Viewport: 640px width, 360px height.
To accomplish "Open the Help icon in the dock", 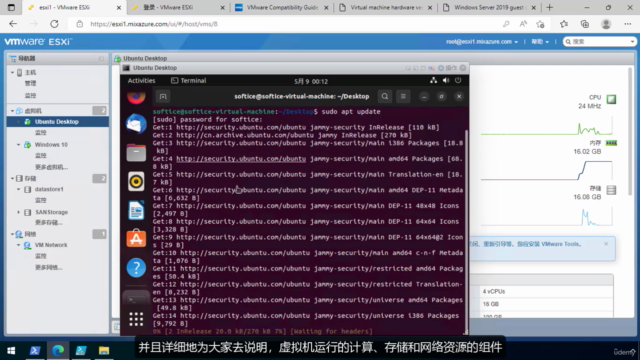I will click(136, 268).
